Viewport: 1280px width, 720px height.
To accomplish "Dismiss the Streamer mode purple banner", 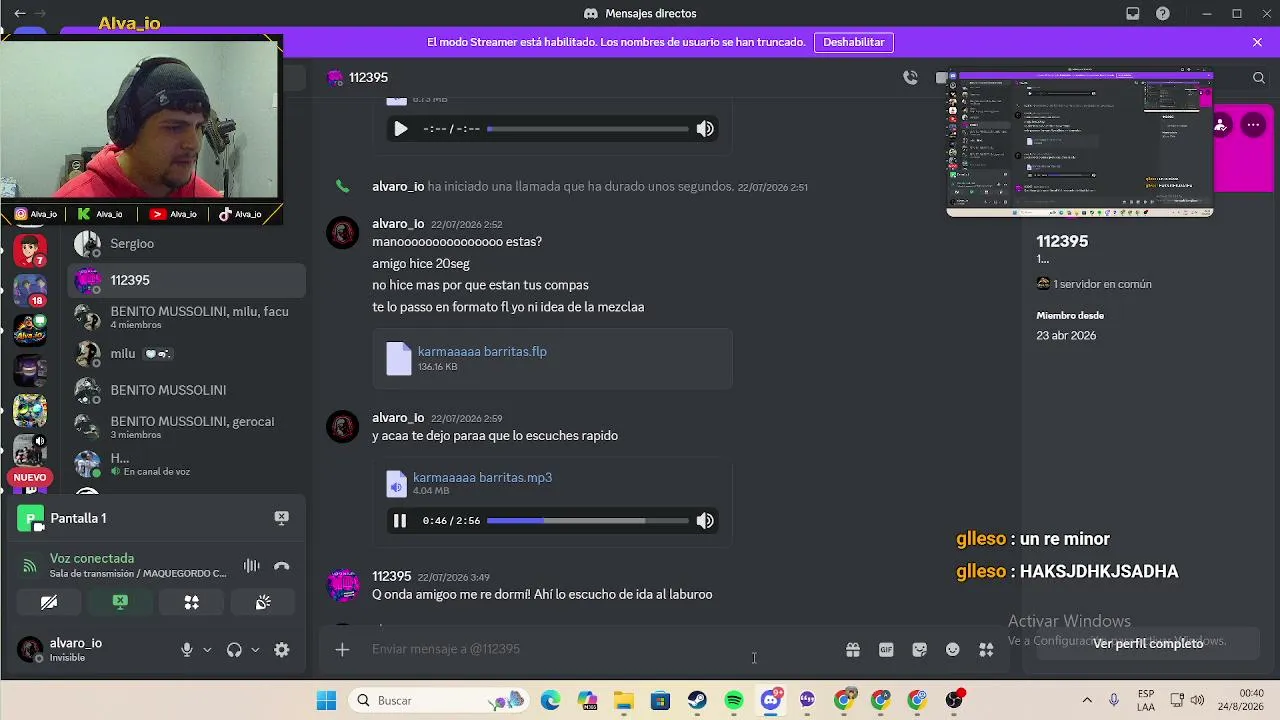I will tap(1257, 42).
